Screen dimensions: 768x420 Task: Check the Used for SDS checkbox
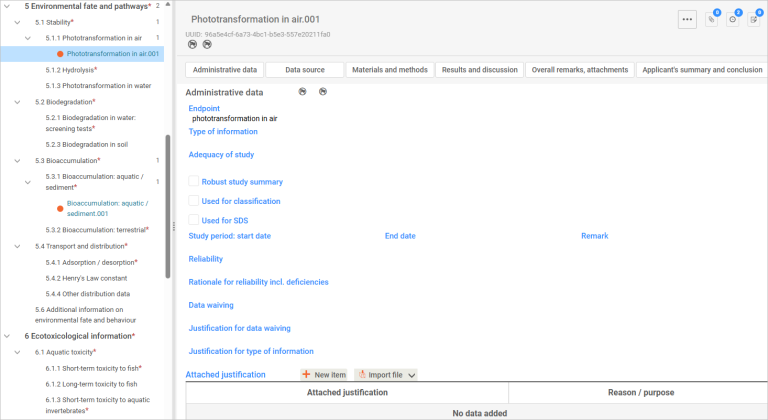[x=193, y=220]
